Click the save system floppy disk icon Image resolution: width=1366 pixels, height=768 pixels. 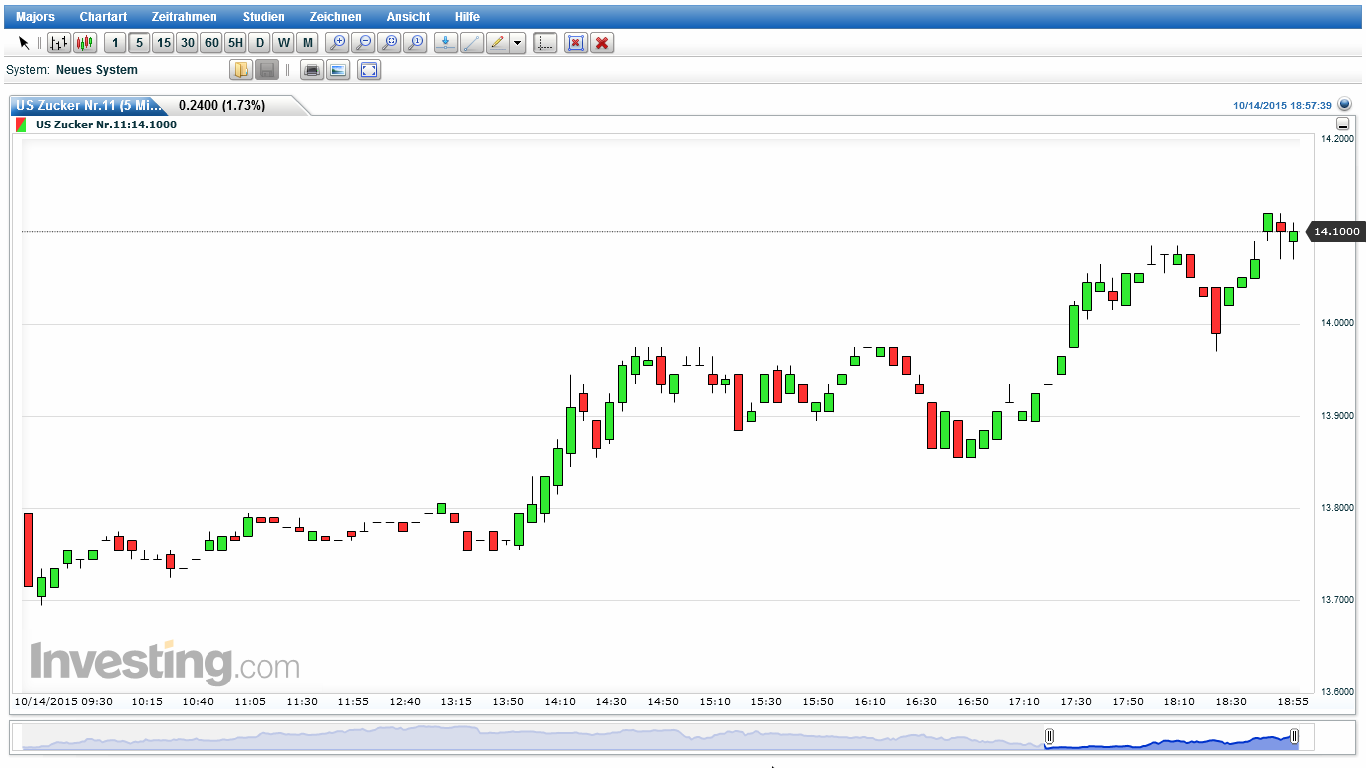tap(267, 70)
